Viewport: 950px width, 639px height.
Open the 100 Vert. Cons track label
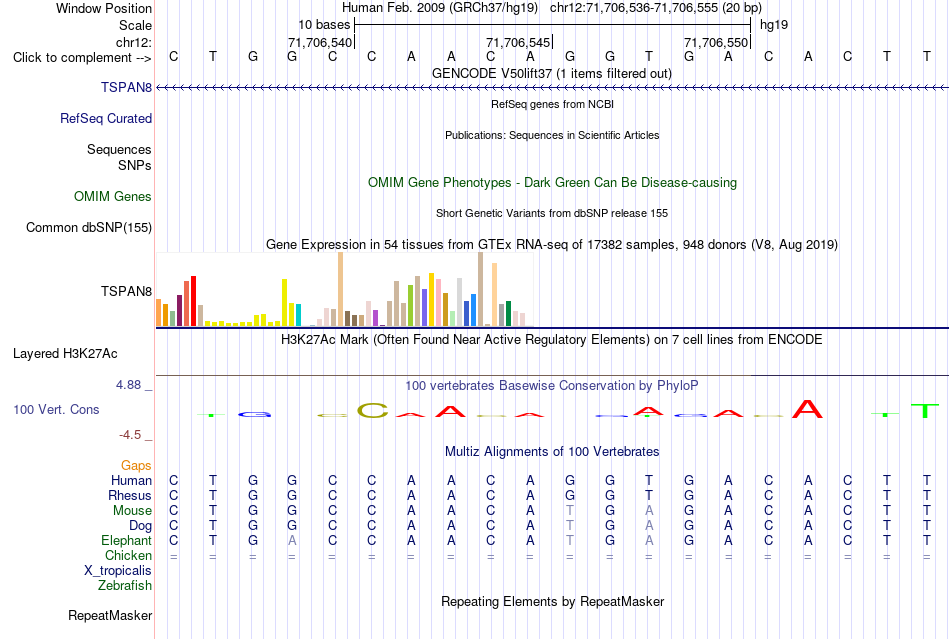(56, 409)
